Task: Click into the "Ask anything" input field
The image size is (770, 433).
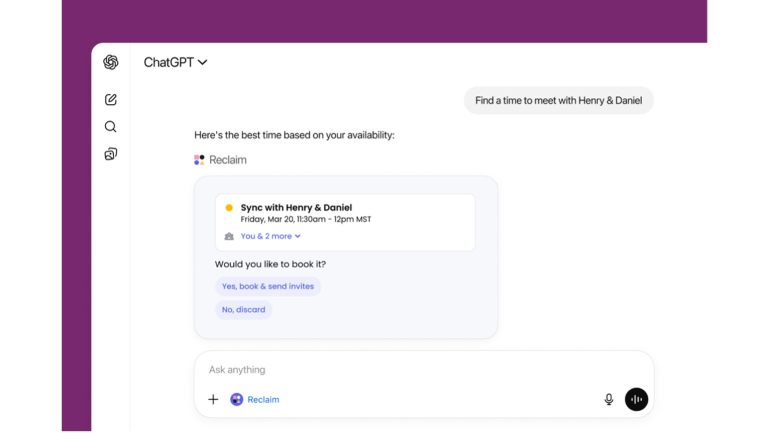Action: coord(400,370)
